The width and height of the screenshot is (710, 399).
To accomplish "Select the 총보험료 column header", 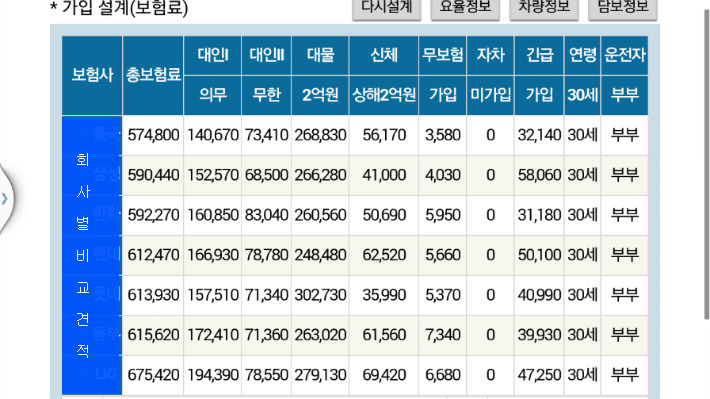I will pos(153,75).
